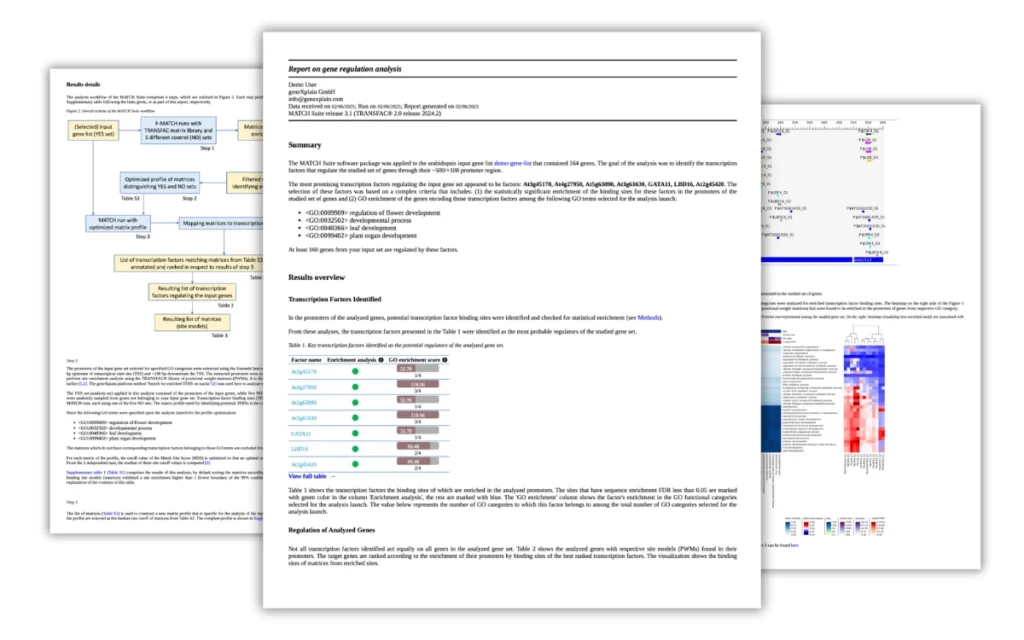Click the GO:0009909 regulation of flower development bullet
Screen dimensions: 1024x640
(372, 213)
